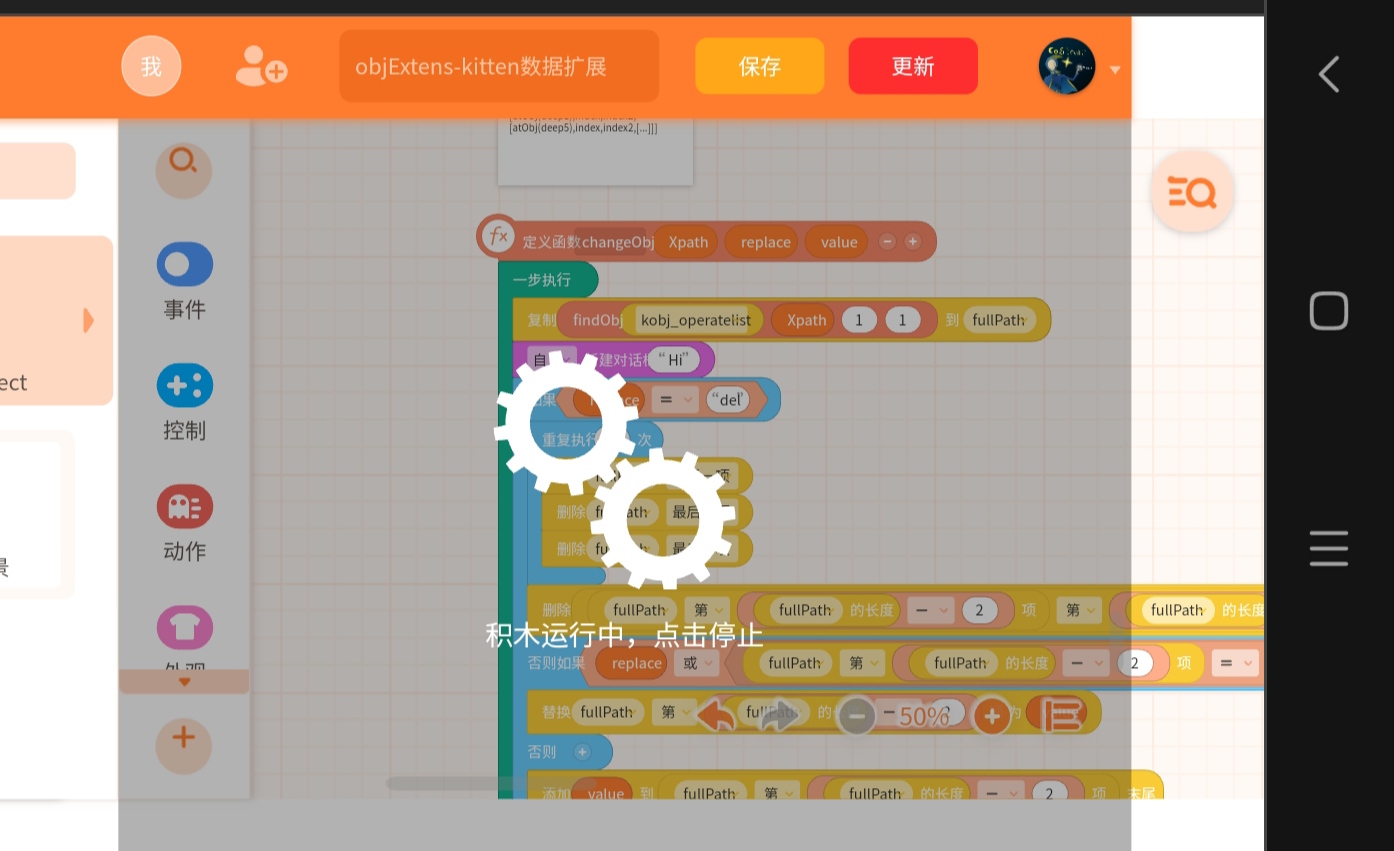Screen dimensions: 1394x851
Task: Open the user profile avatar
Action: [x=1067, y=66]
